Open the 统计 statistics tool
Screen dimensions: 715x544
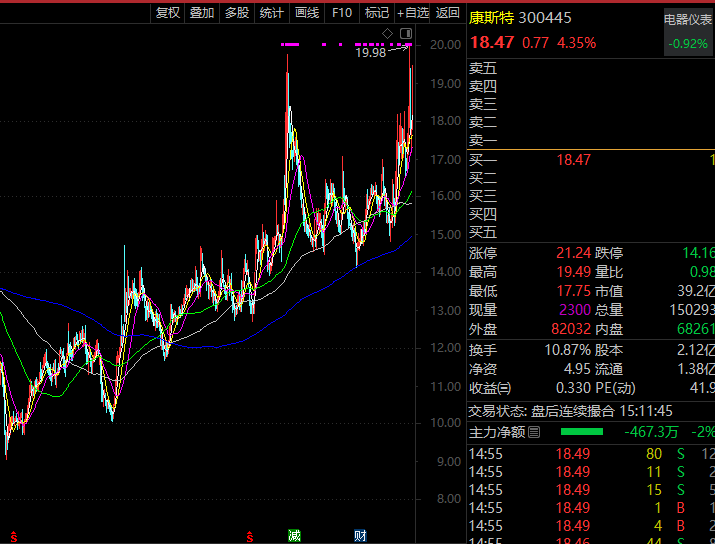(271, 13)
